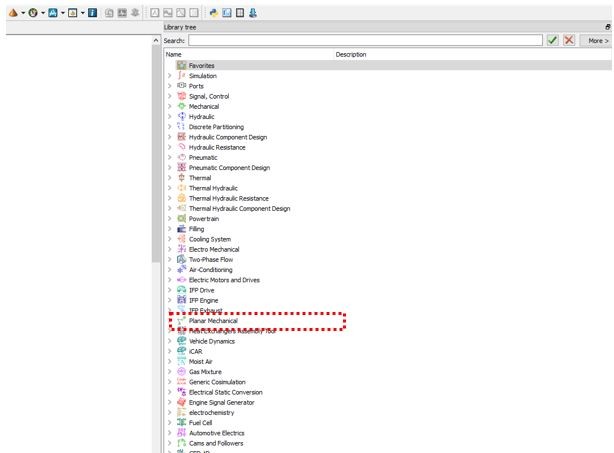Open dropdown arrow beside the orange cone icon
614x453 pixels.
pyautogui.click(x=23, y=13)
